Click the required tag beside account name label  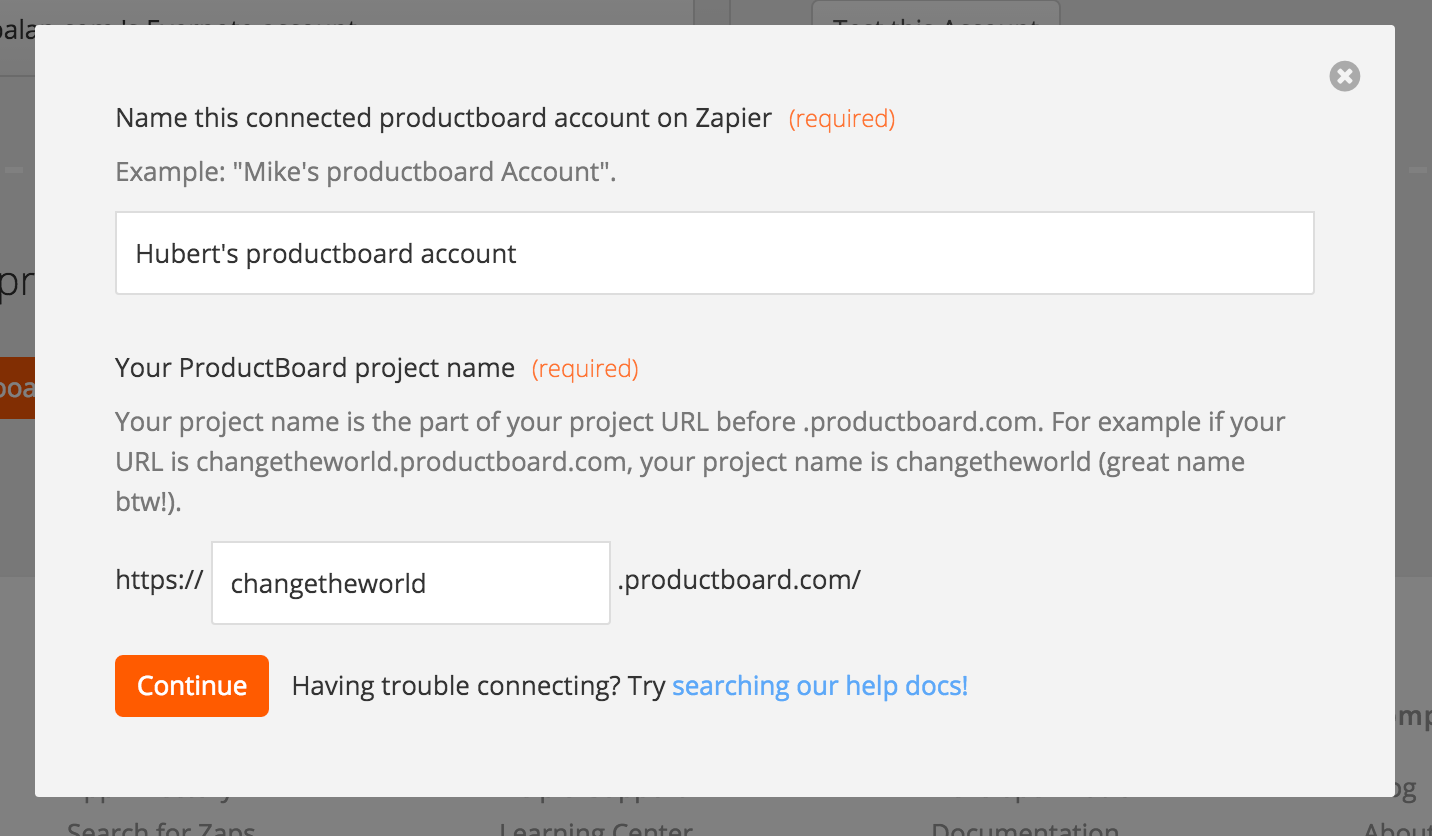(842, 119)
